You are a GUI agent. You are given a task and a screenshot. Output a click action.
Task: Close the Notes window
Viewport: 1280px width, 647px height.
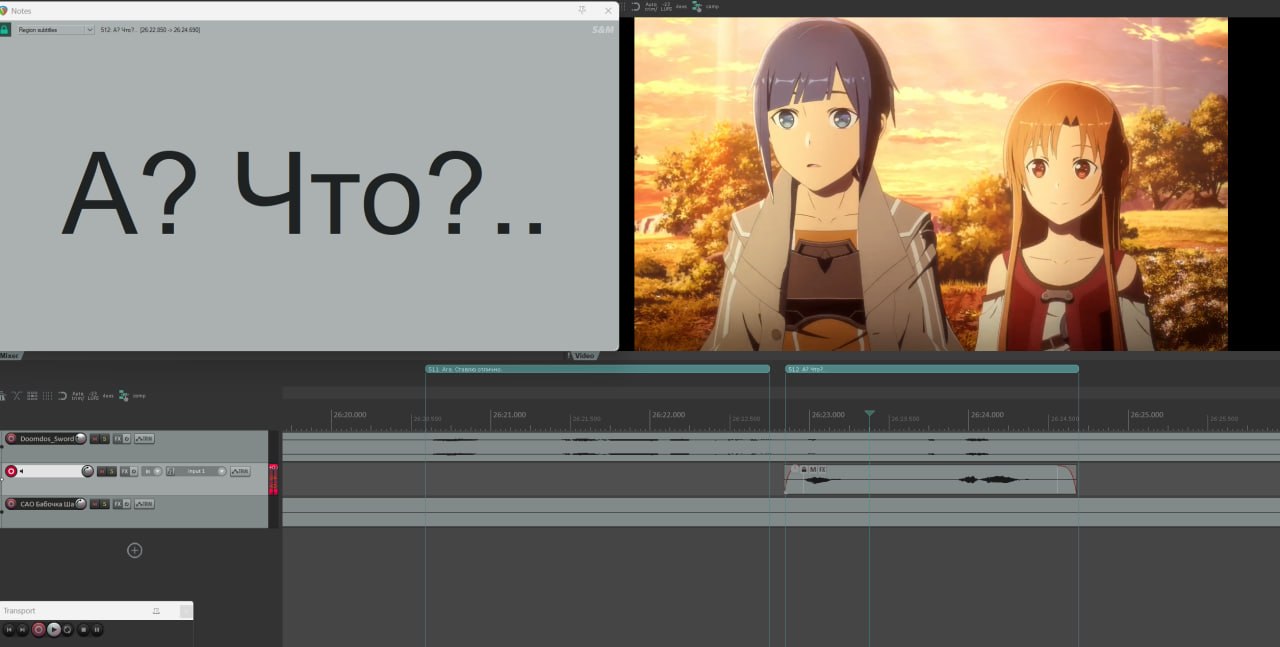608,10
